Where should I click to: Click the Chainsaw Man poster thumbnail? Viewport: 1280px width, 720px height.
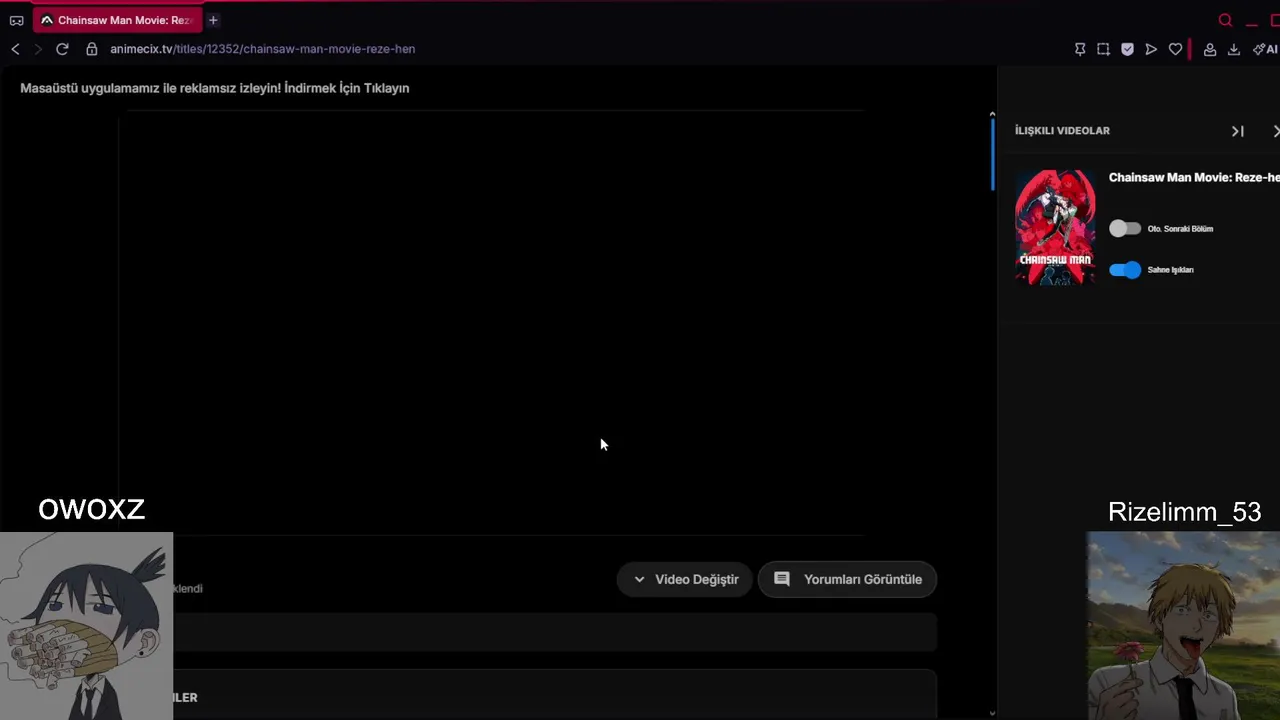(1055, 227)
